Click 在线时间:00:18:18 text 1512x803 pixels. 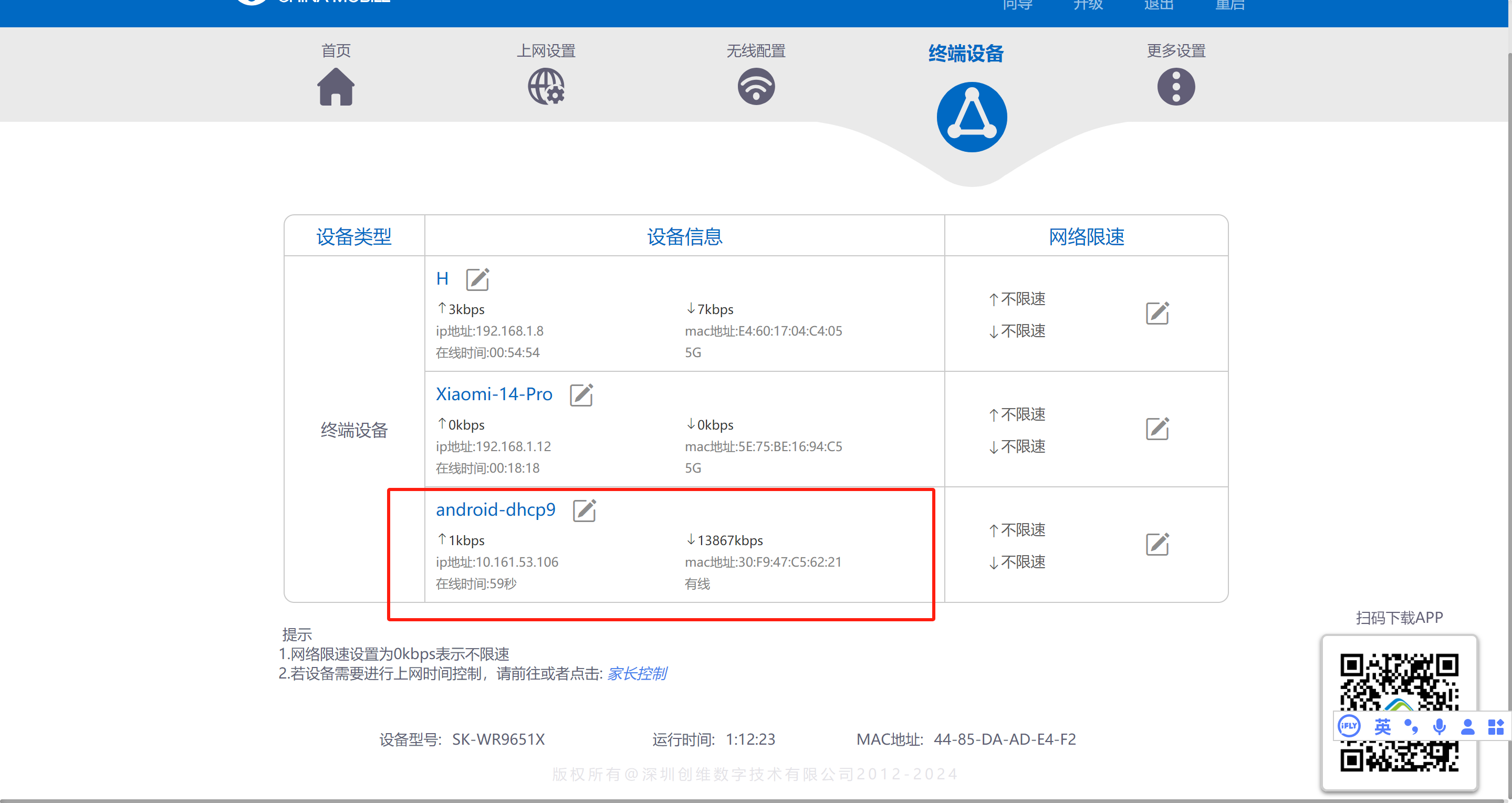pyautogui.click(x=487, y=468)
